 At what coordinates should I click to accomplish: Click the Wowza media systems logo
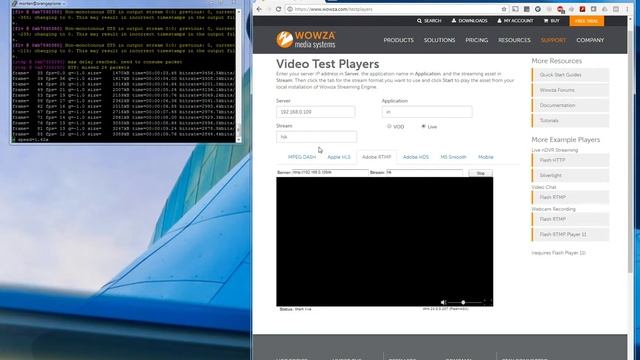coord(306,40)
